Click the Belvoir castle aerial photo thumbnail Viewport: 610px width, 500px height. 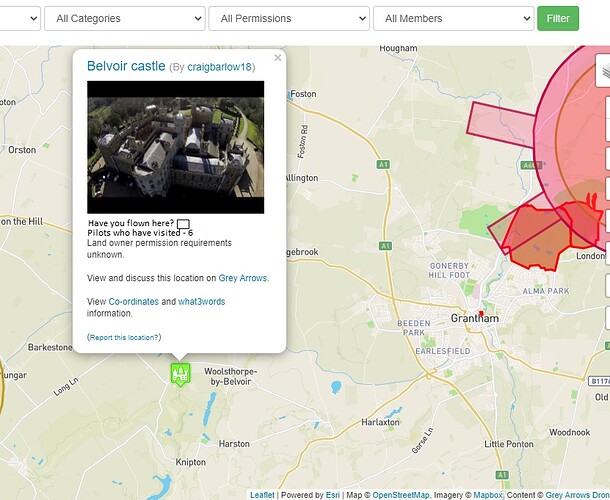(x=176, y=147)
